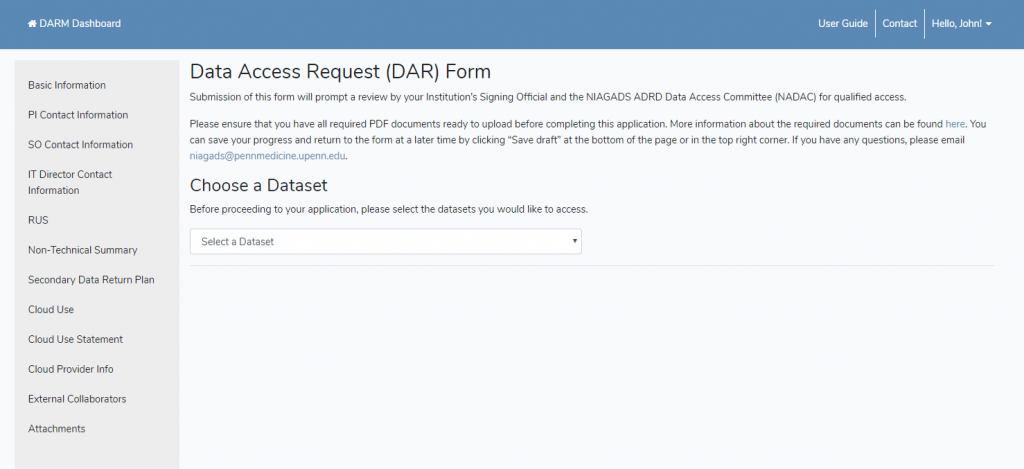Open SO Contact Information section
The image size is (1024, 469).
click(80, 145)
